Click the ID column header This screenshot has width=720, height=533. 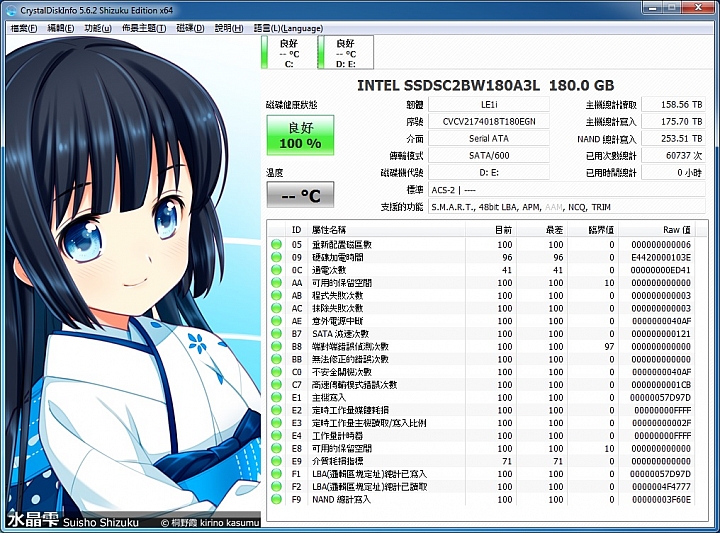coord(296,230)
